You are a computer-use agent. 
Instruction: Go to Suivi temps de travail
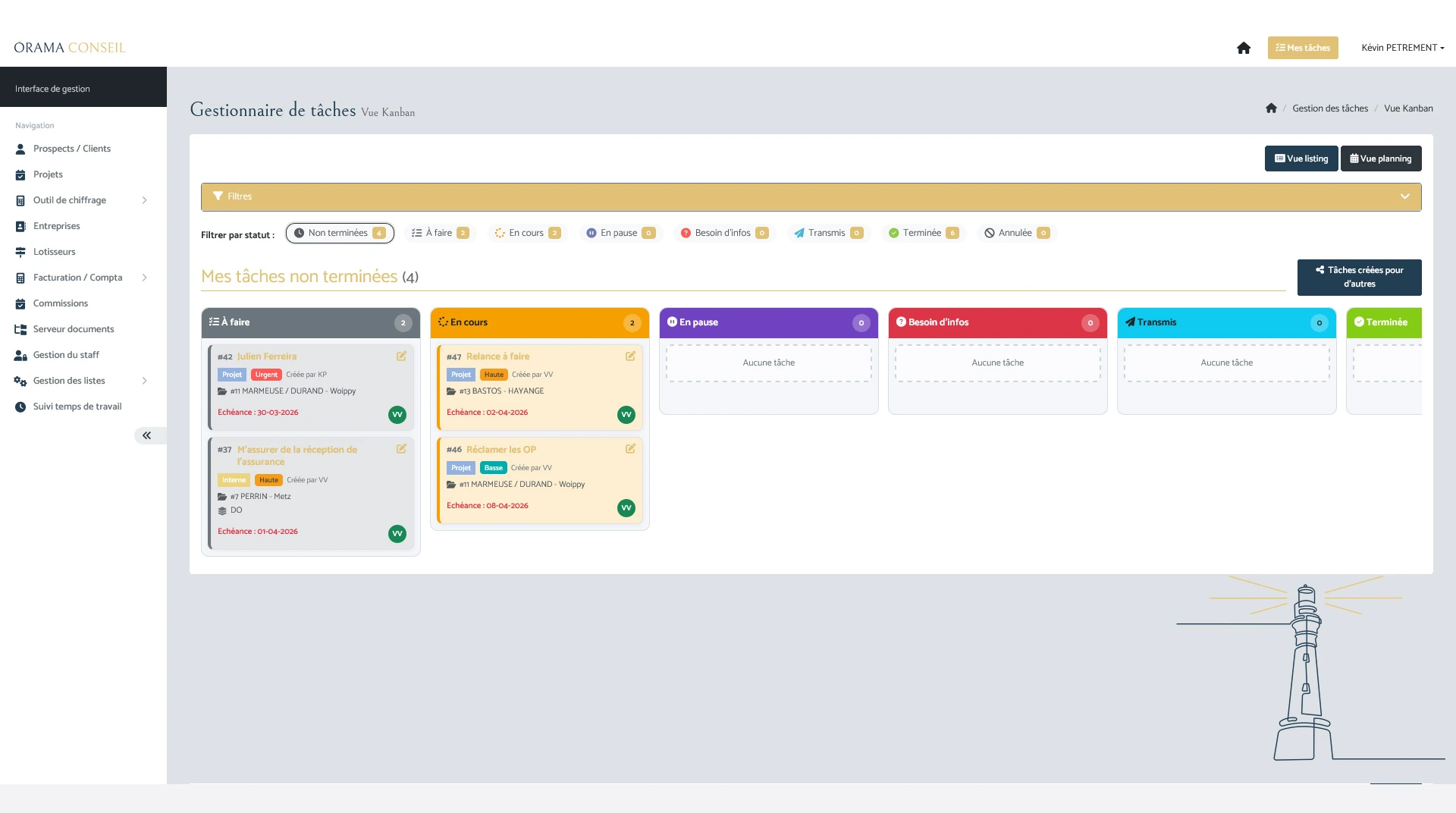pyautogui.click(x=77, y=406)
